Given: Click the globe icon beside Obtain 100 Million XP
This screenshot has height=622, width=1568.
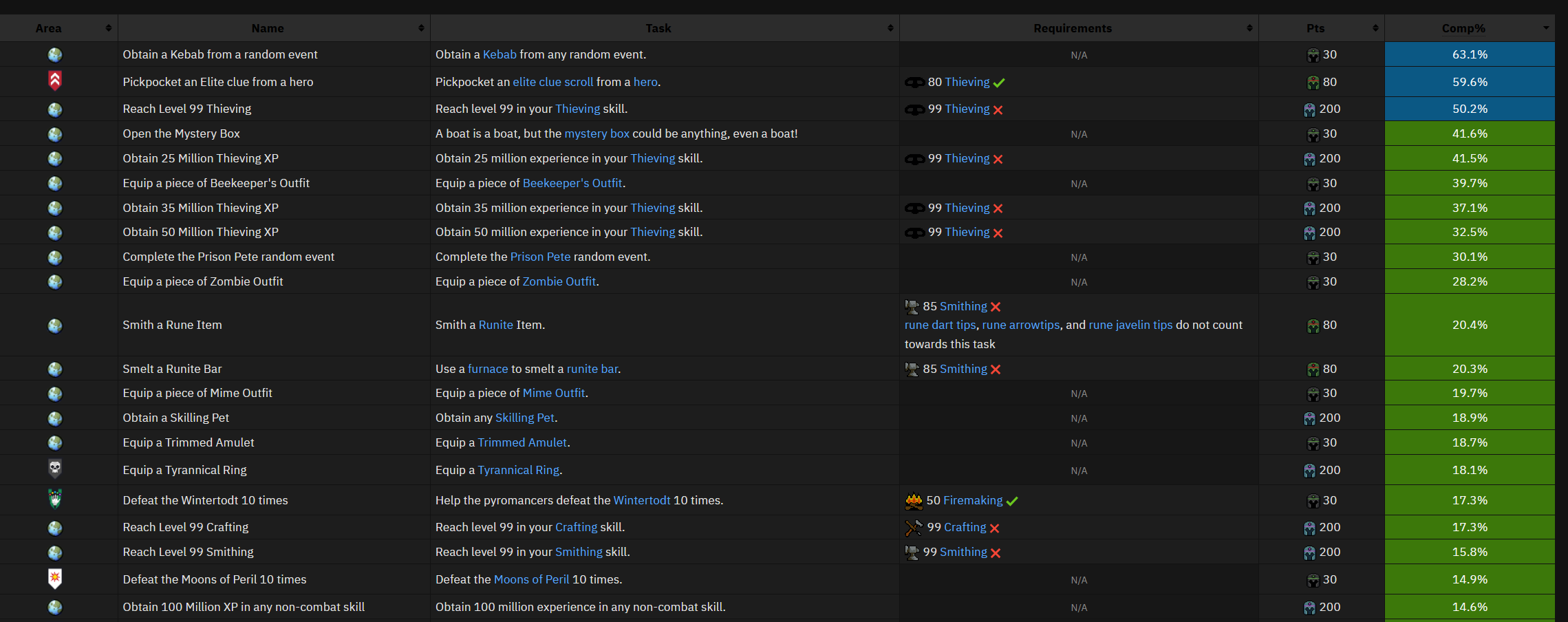Looking at the screenshot, I should pyautogui.click(x=55, y=608).
